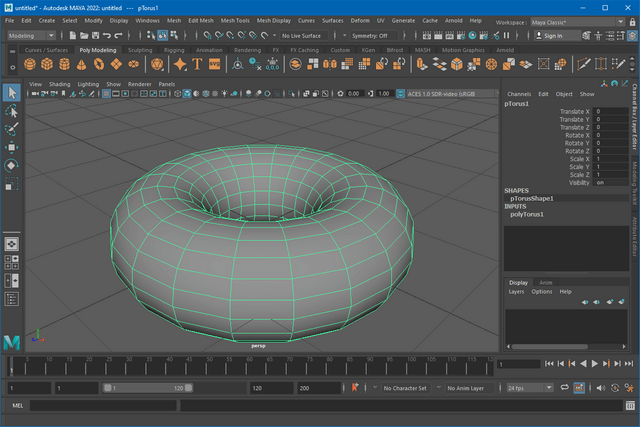Image resolution: width=640 pixels, height=427 pixels.
Task: Activate the Paint Selection tool
Action: [12, 129]
